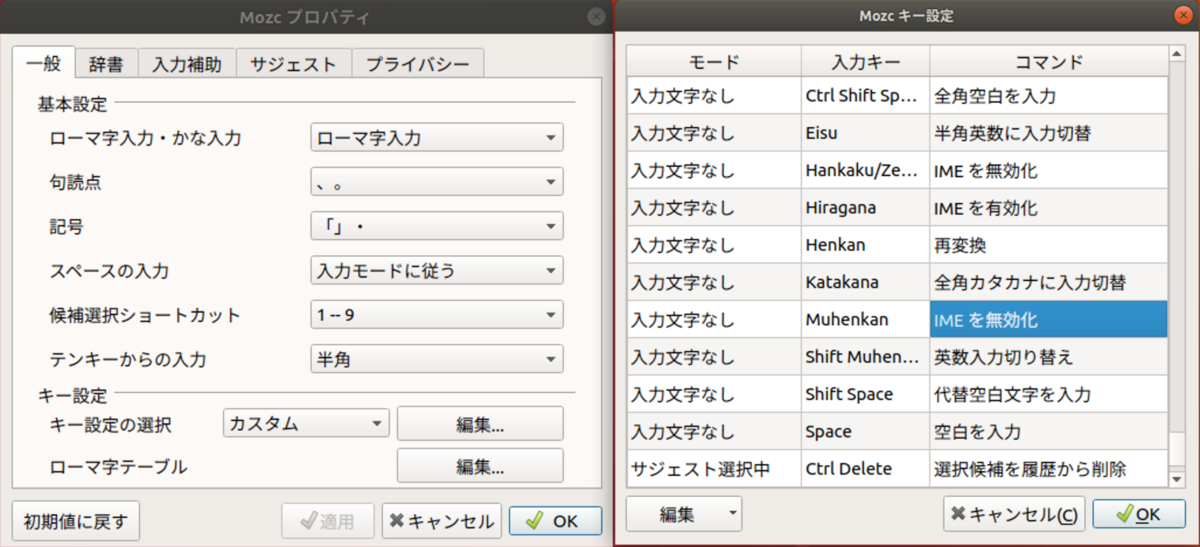This screenshot has height=547, width=1200.
Task: Click キャンセル(C) in Mozc キー設定 window
Action: point(1014,514)
